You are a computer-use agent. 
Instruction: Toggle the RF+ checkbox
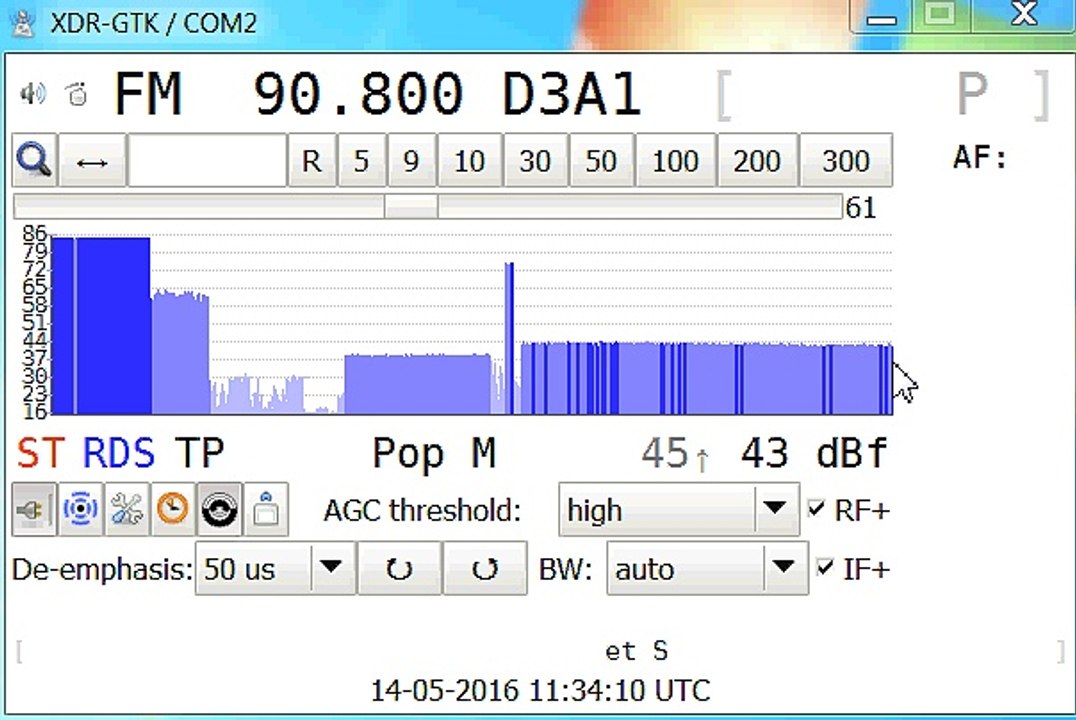(x=816, y=509)
